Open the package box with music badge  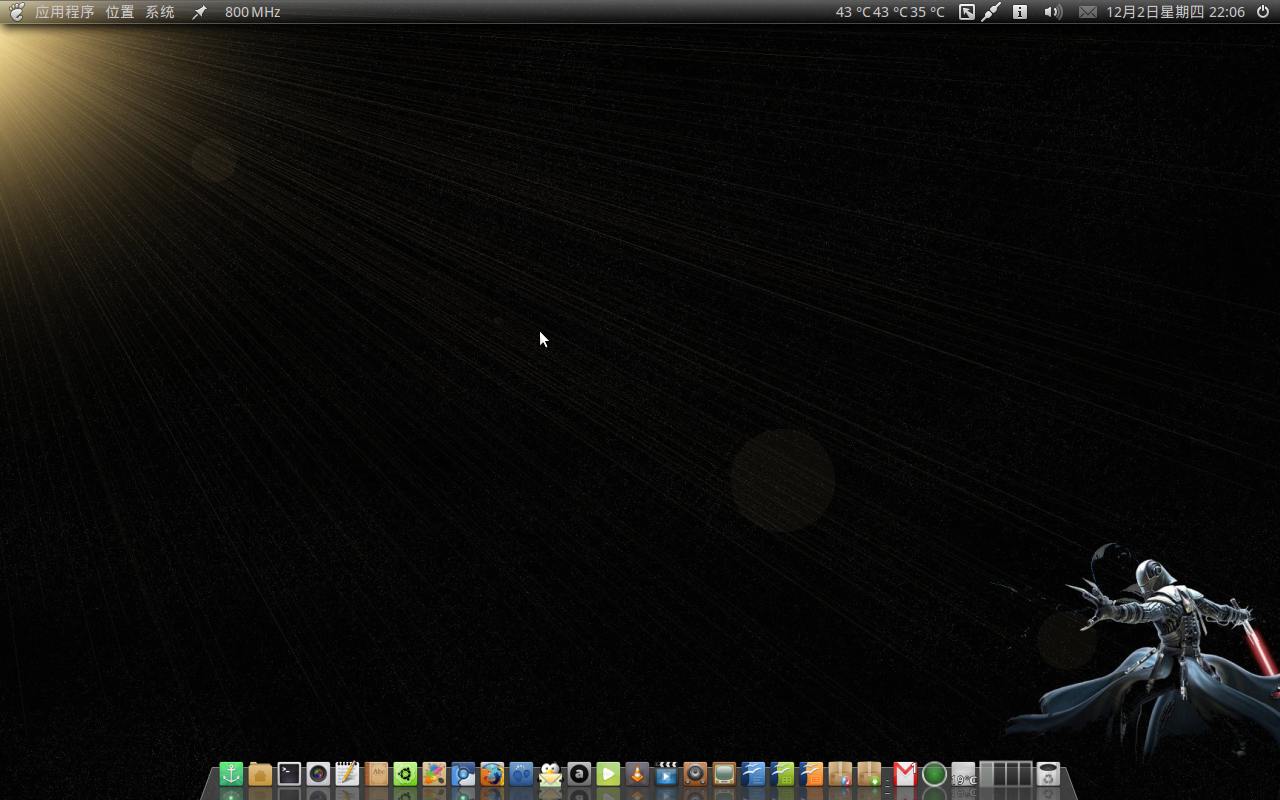click(x=840, y=774)
